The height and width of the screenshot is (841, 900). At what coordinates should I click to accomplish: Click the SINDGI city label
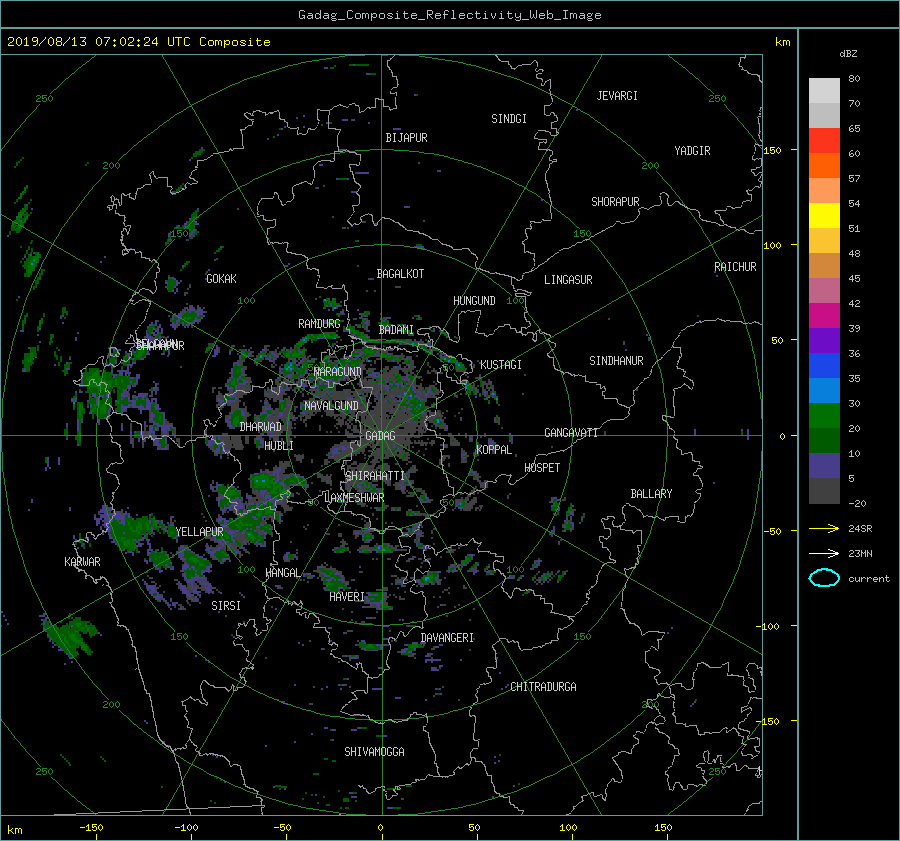(509, 119)
